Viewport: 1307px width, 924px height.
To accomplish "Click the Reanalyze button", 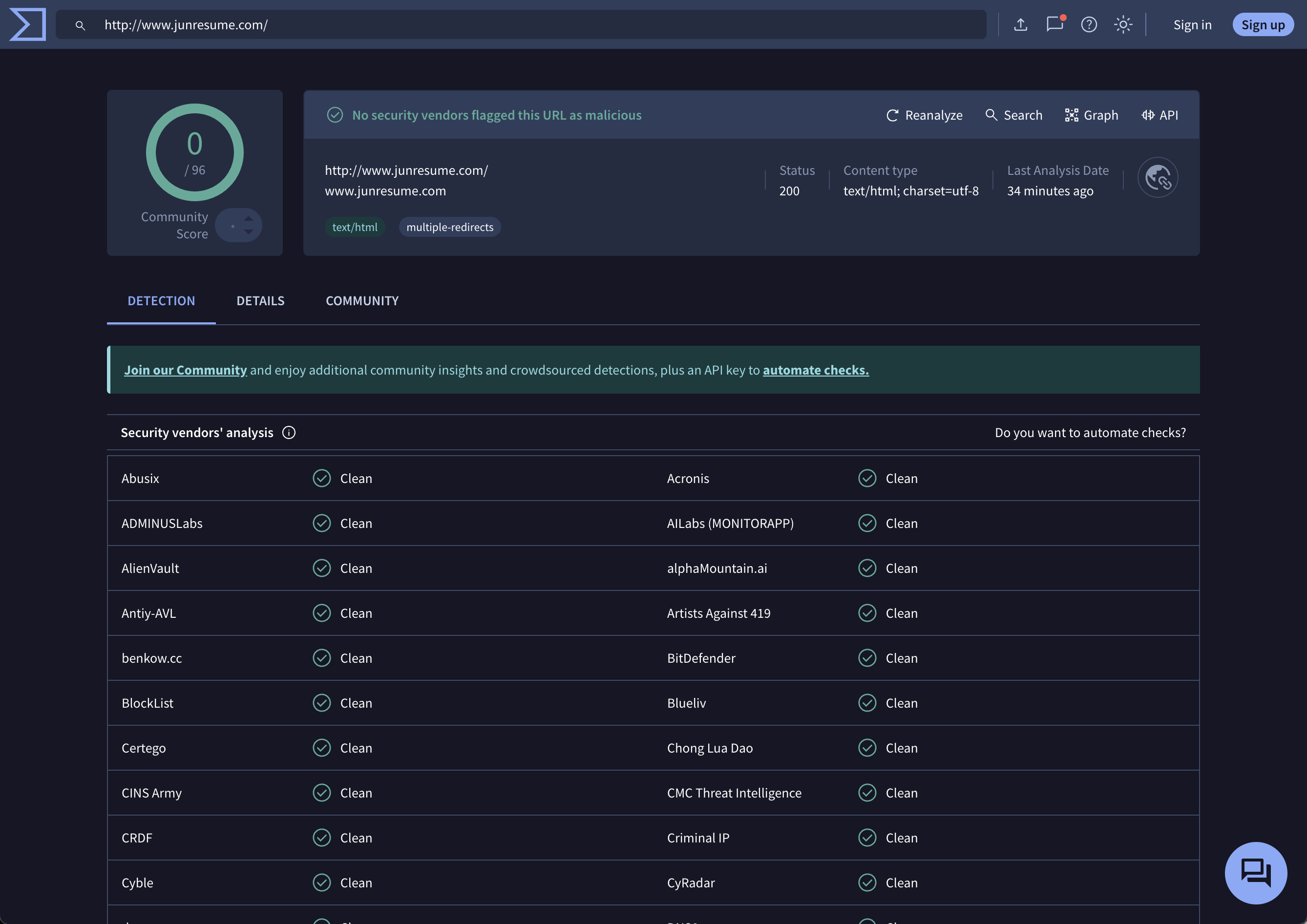I will click(925, 115).
